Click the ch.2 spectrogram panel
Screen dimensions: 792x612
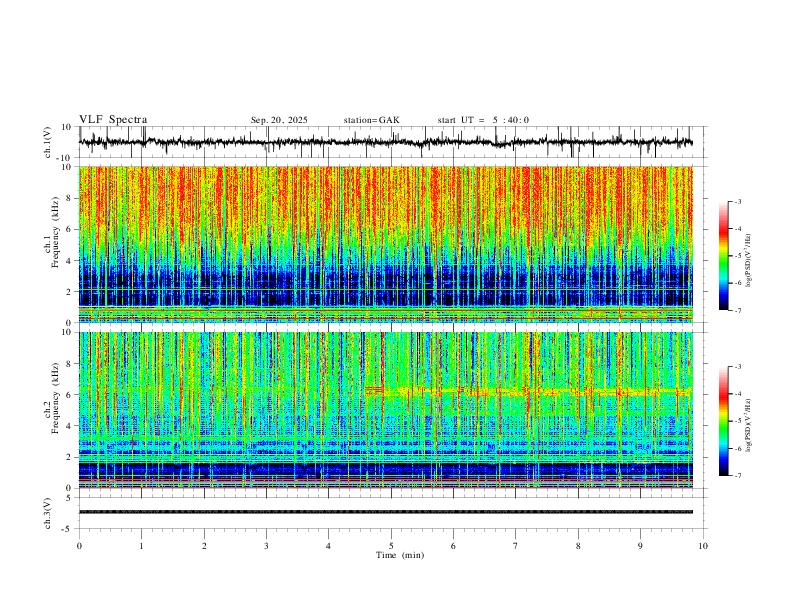(x=385, y=410)
